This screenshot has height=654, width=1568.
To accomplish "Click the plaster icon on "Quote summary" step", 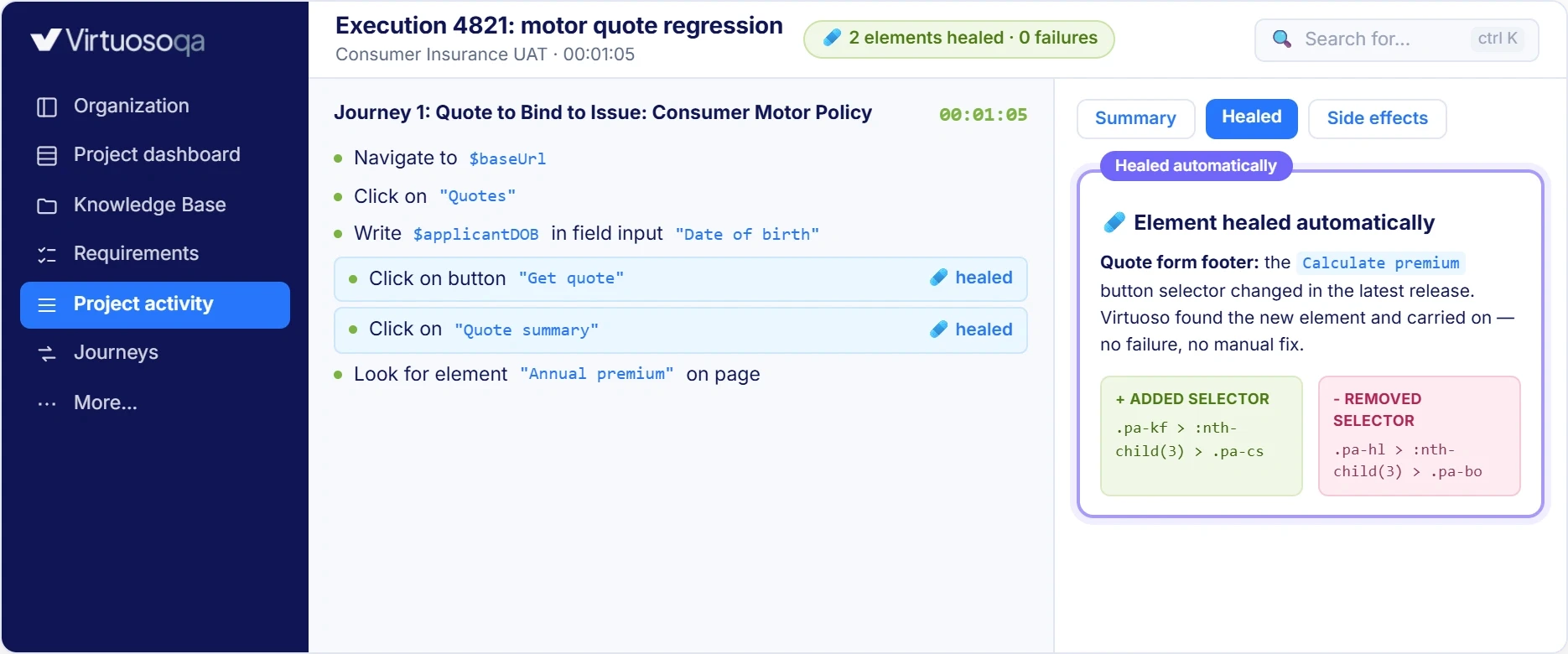I will pos(938,330).
